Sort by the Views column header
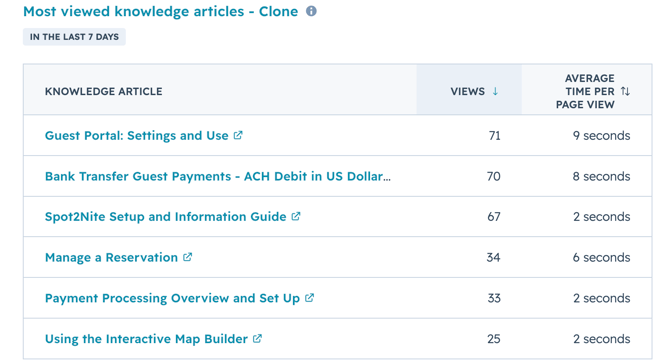This screenshot has width=670, height=362. [x=467, y=91]
